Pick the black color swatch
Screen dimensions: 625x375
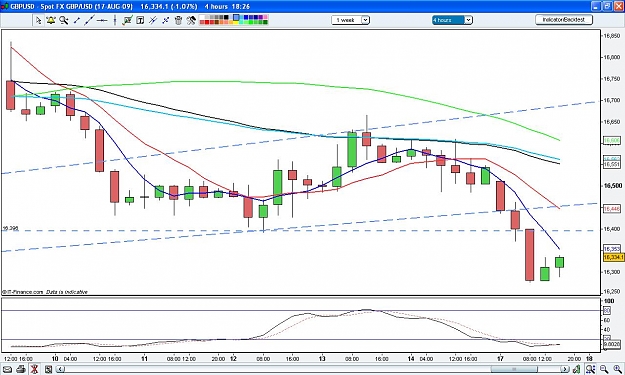tap(226, 17)
